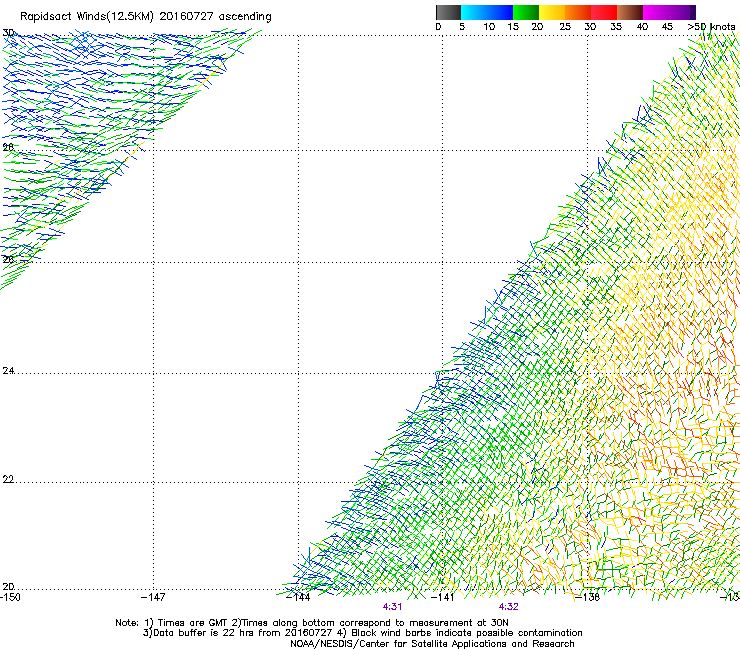Click the purple 4:31 time marker
The height and width of the screenshot is (650, 740).
click(392, 607)
